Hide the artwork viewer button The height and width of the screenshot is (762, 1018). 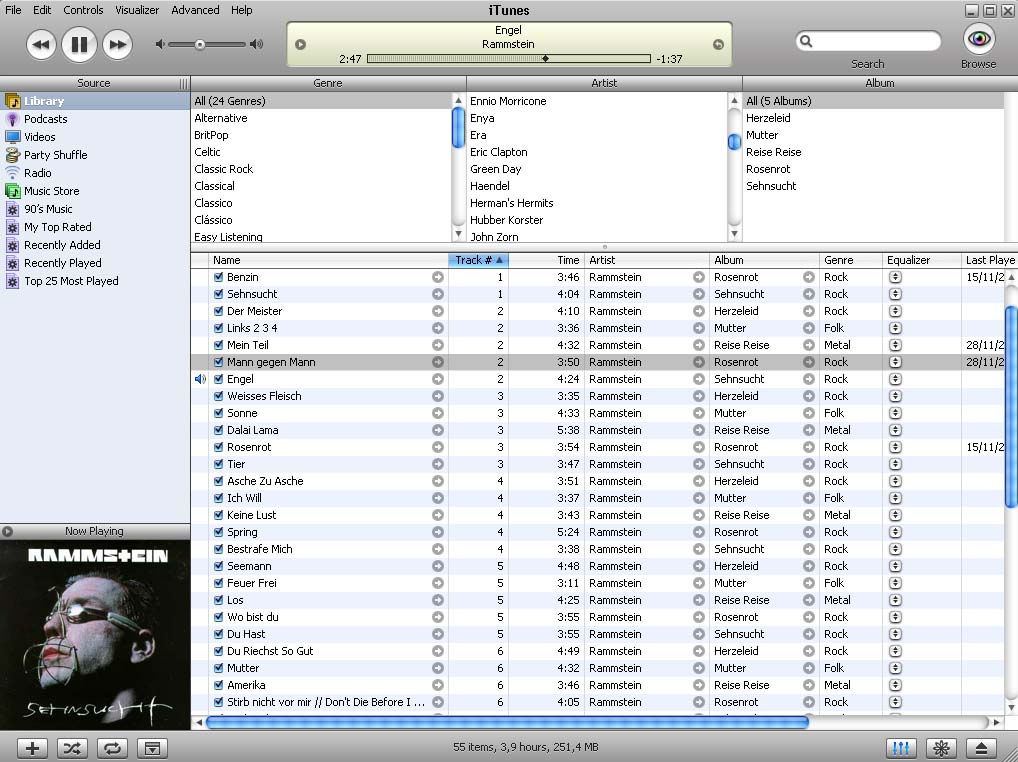pos(153,748)
